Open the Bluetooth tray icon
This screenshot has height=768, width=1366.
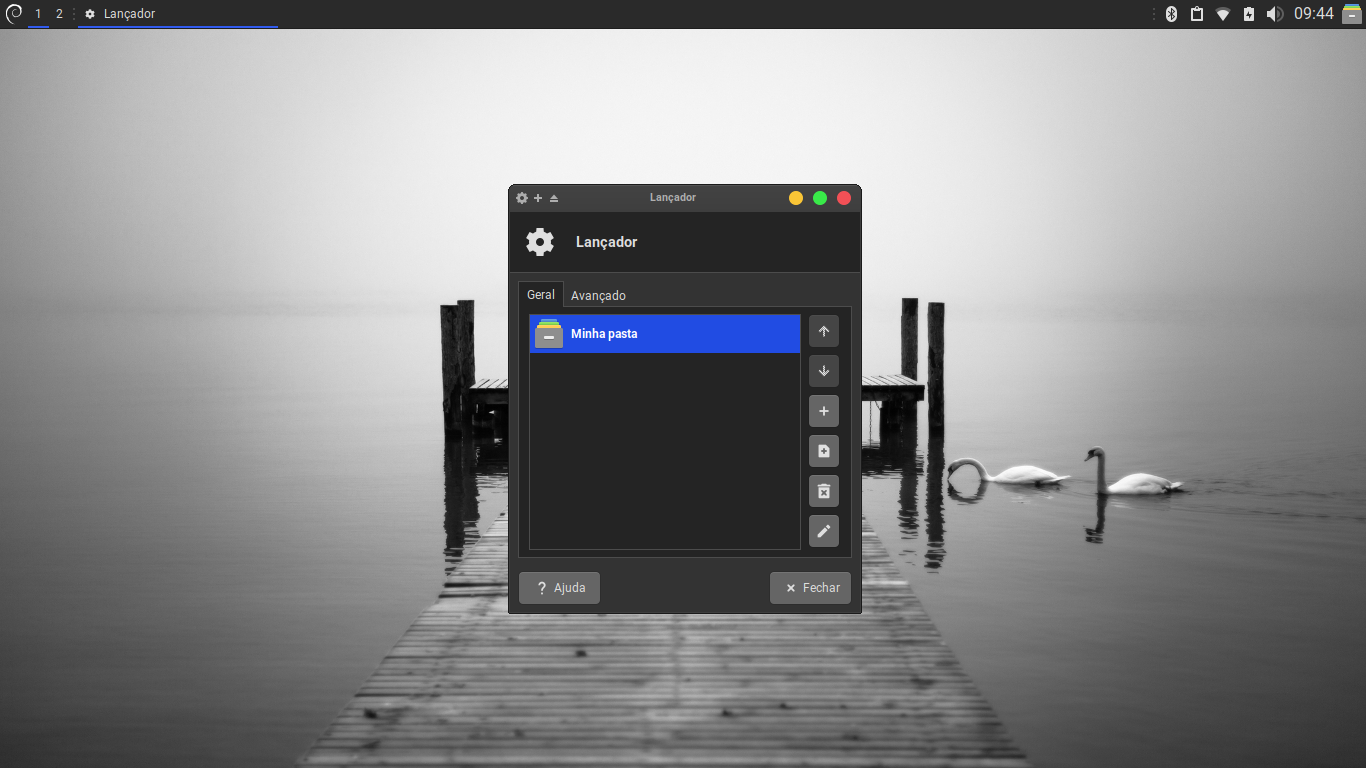1172,14
